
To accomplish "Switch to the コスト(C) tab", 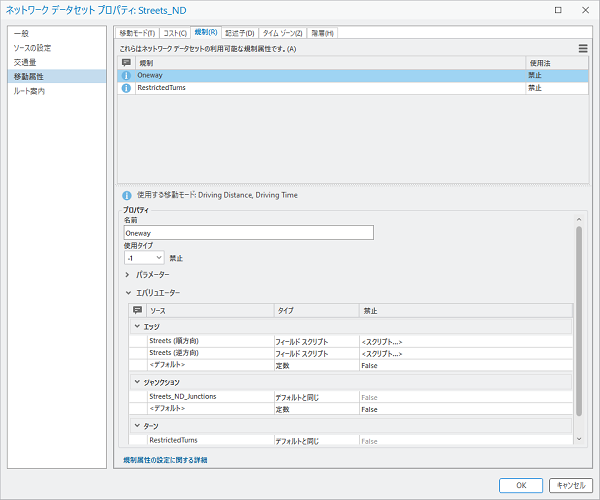I will pos(175,33).
